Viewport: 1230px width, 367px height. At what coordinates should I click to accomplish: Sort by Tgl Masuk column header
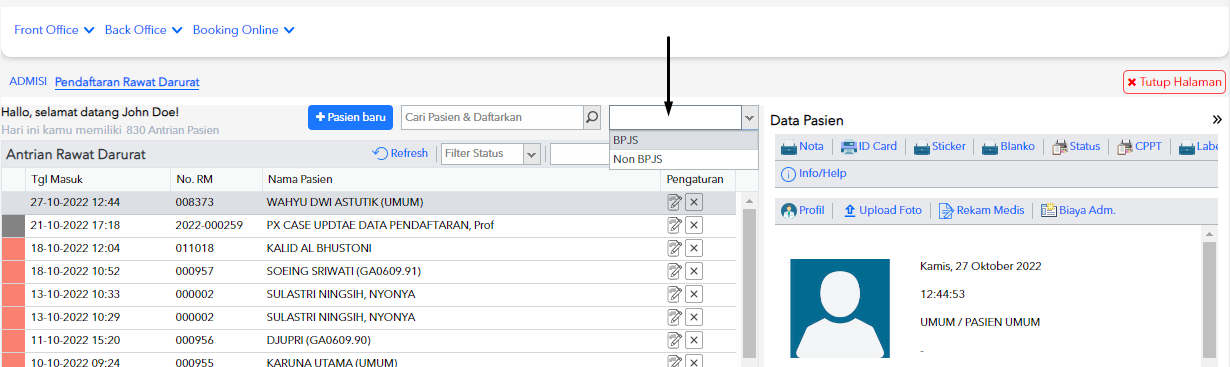[96, 180]
